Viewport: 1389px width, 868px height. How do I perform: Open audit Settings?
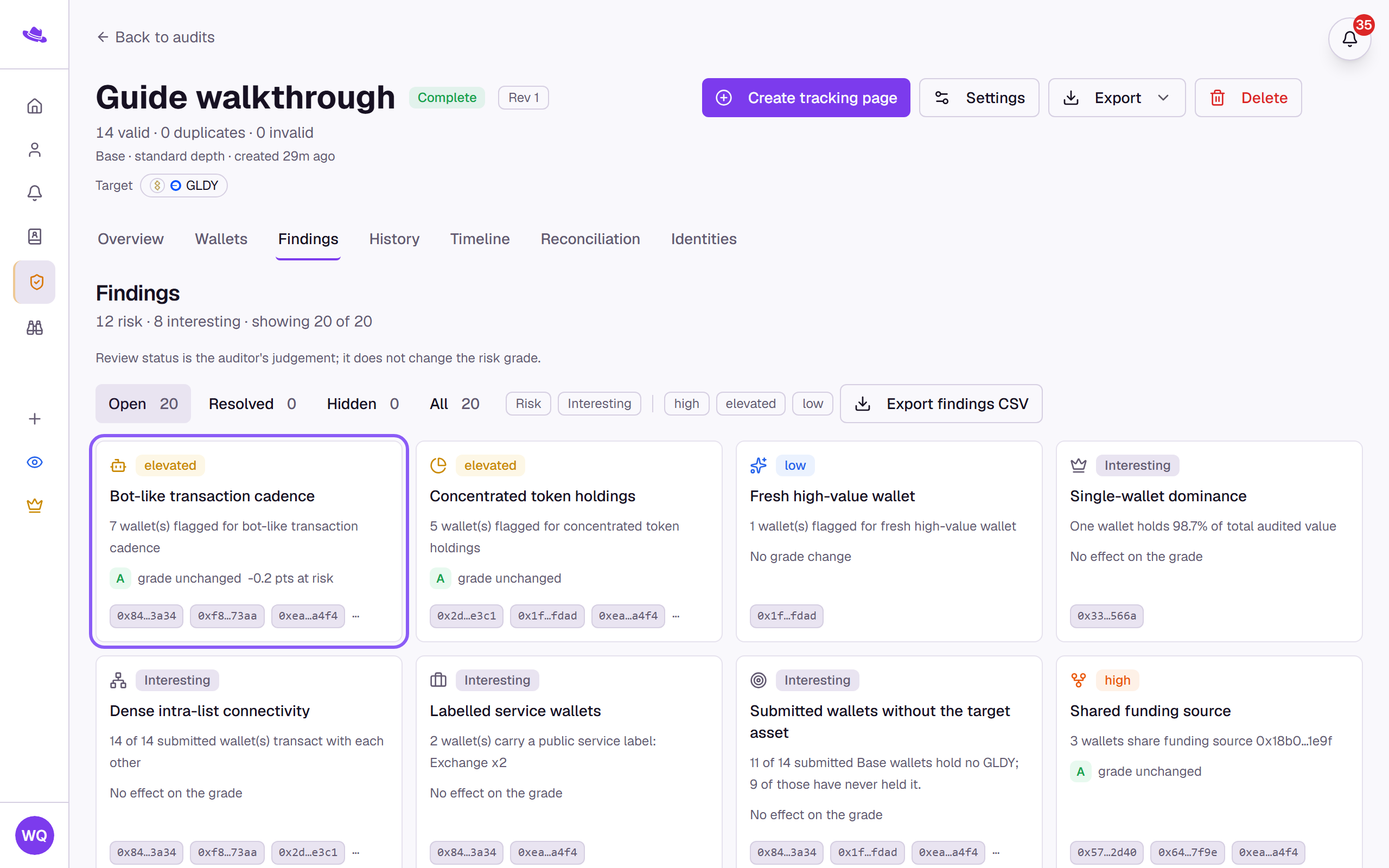979,98
